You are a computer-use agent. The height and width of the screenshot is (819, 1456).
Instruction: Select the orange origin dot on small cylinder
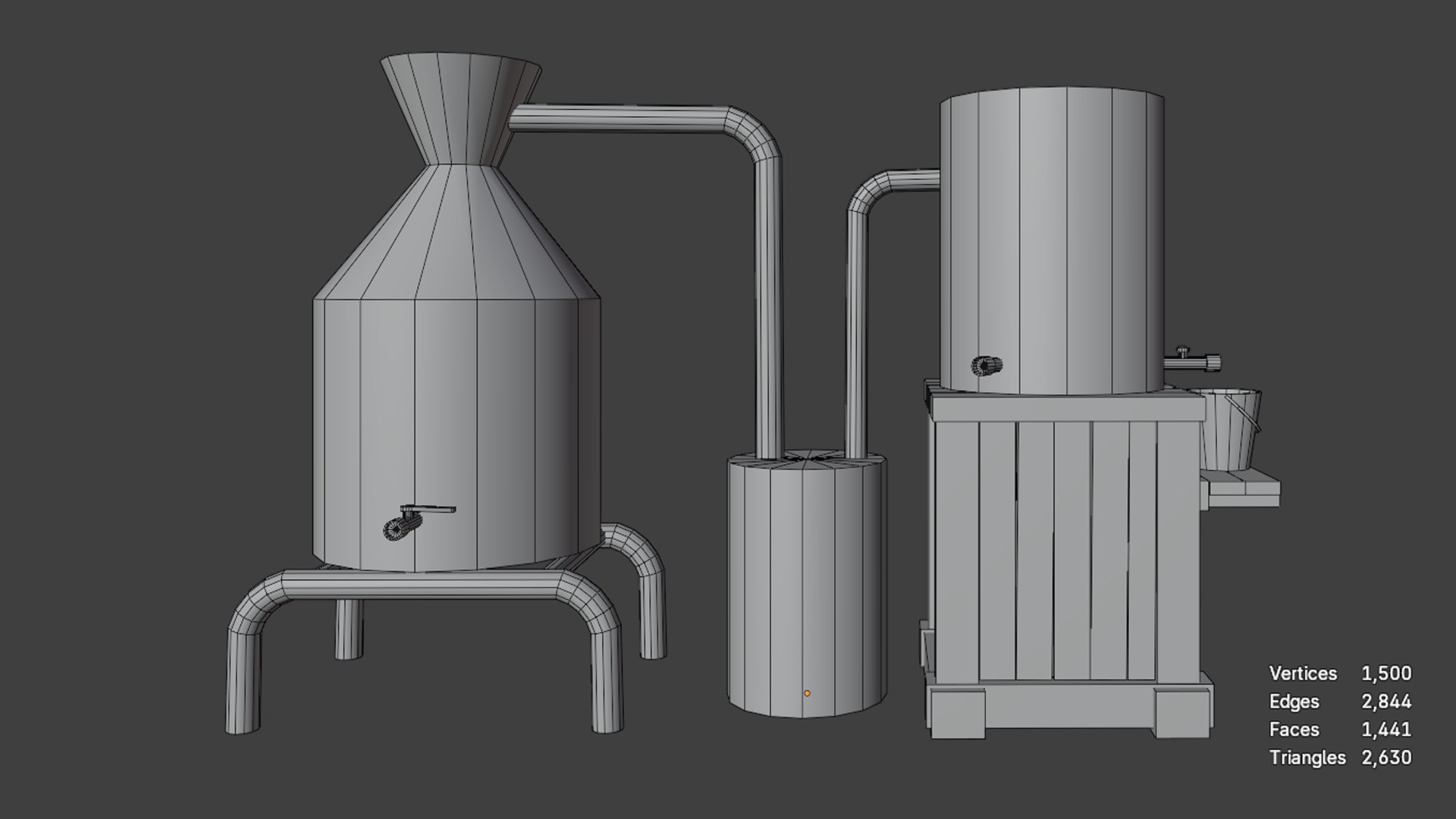pyautogui.click(x=807, y=693)
